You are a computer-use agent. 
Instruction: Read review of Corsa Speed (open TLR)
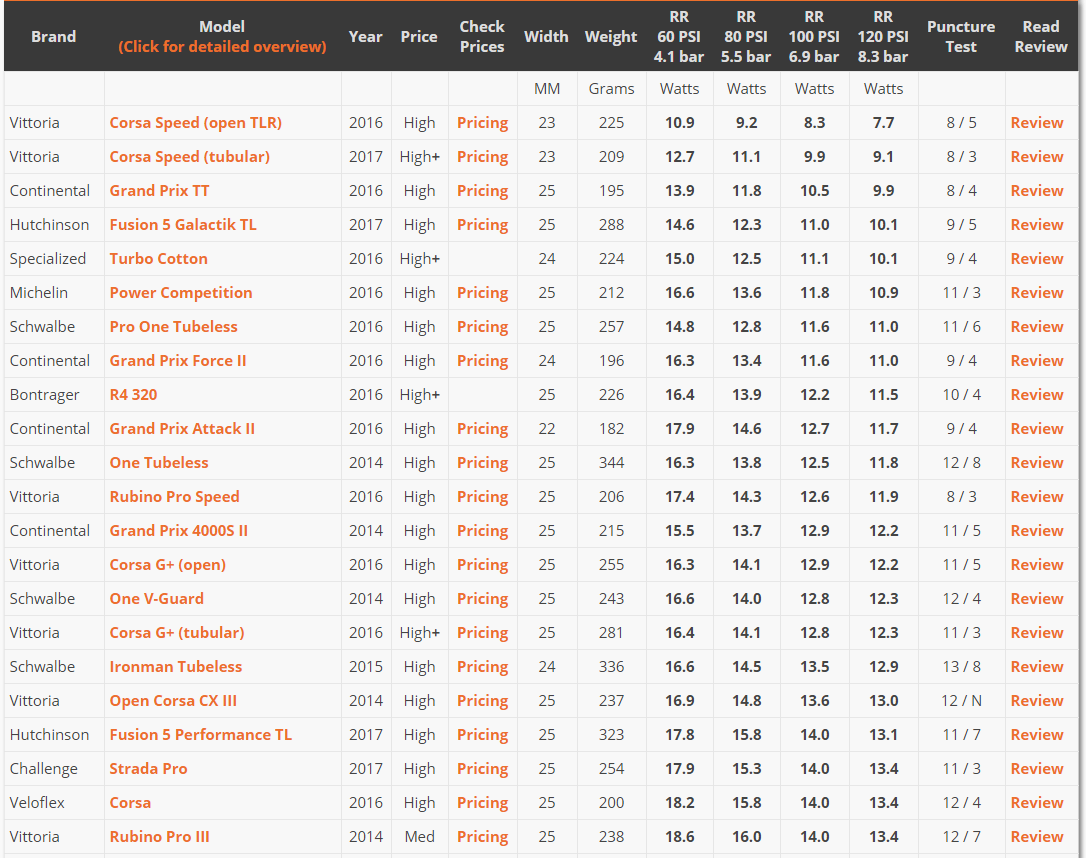(1037, 123)
